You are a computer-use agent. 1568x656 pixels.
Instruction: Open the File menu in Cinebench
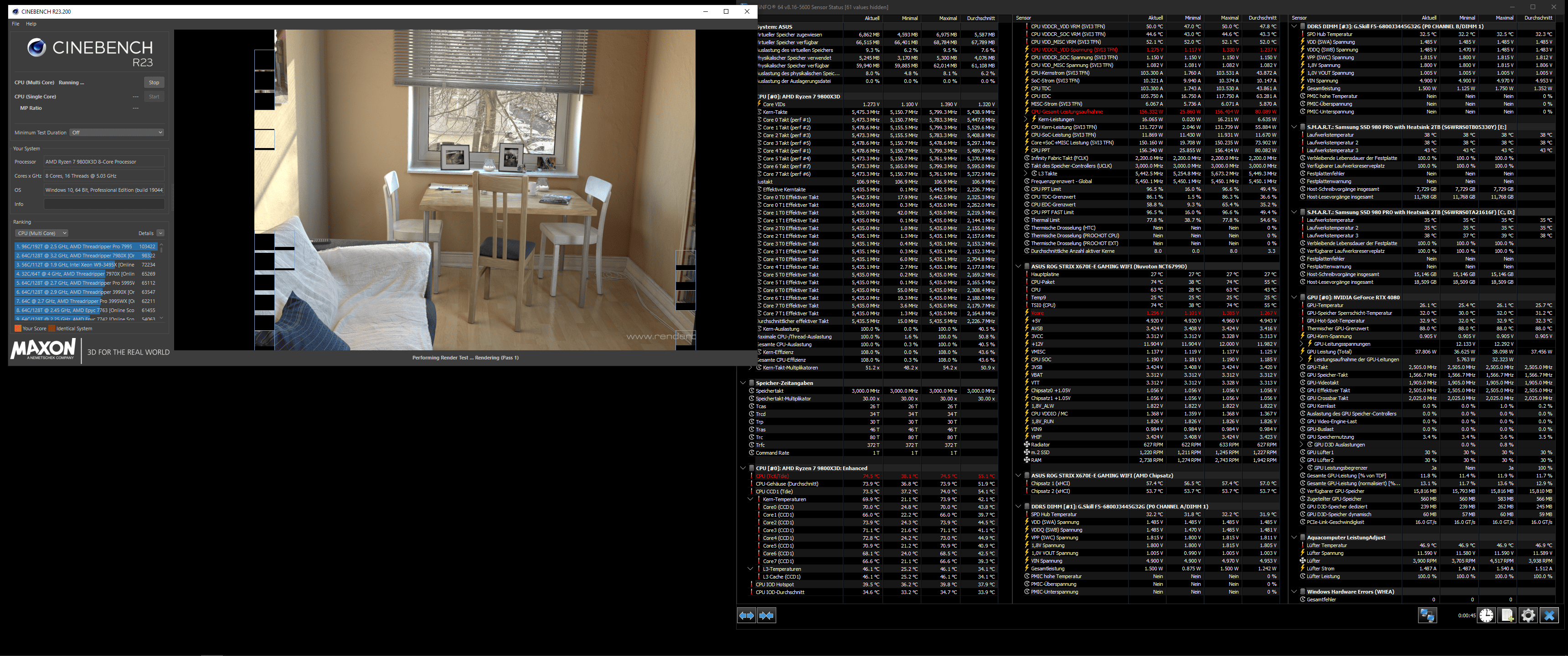[16, 24]
